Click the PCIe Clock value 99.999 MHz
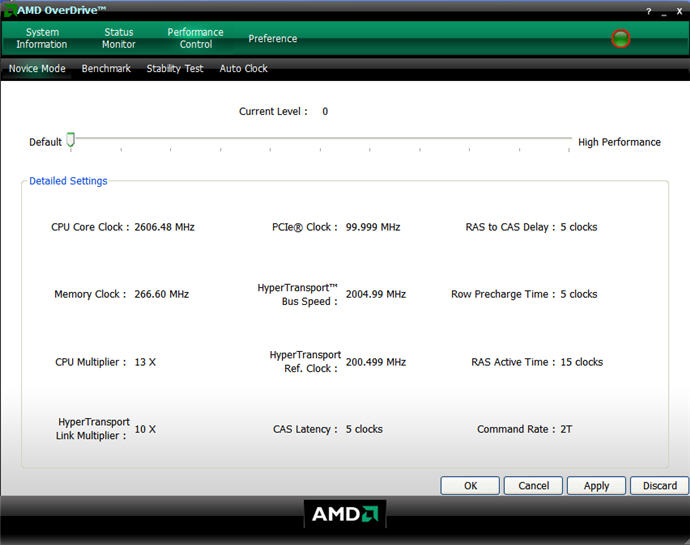 373,227
